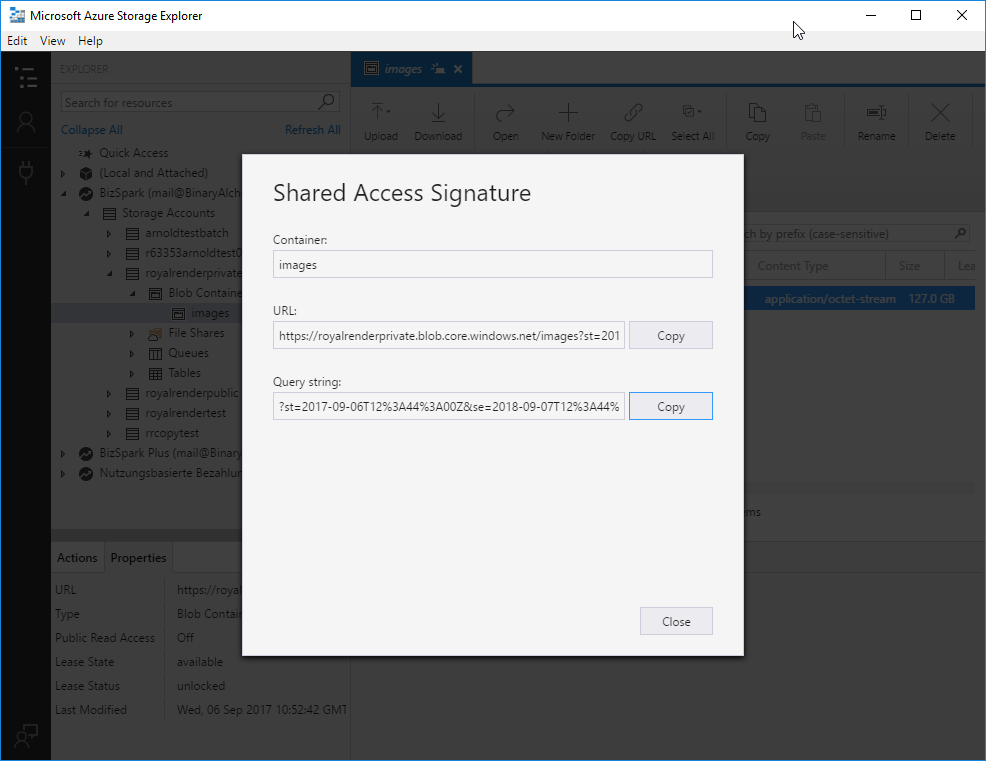
Task: Click the Tables grid icon in tree
Action: pos(155,374)
